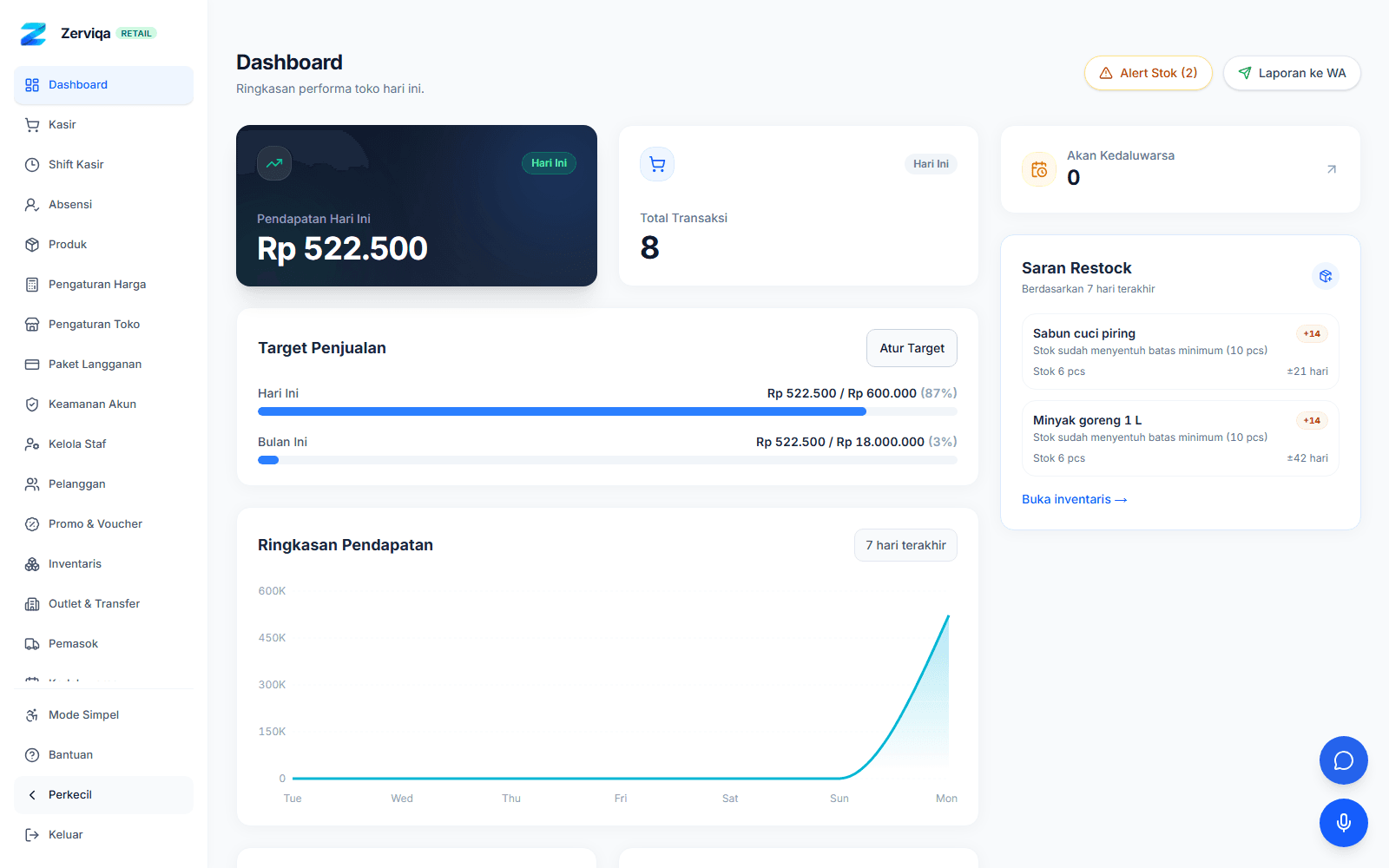Screen dimensions: 1389x868
Task: Click the Keamanan Akun shield icon
Action: coord(32,404)
